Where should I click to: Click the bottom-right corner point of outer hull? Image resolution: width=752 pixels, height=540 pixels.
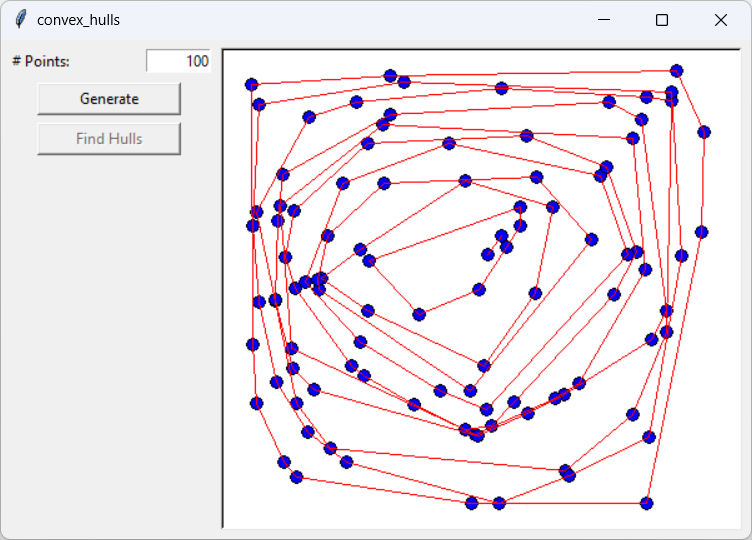tap(646, 503)
